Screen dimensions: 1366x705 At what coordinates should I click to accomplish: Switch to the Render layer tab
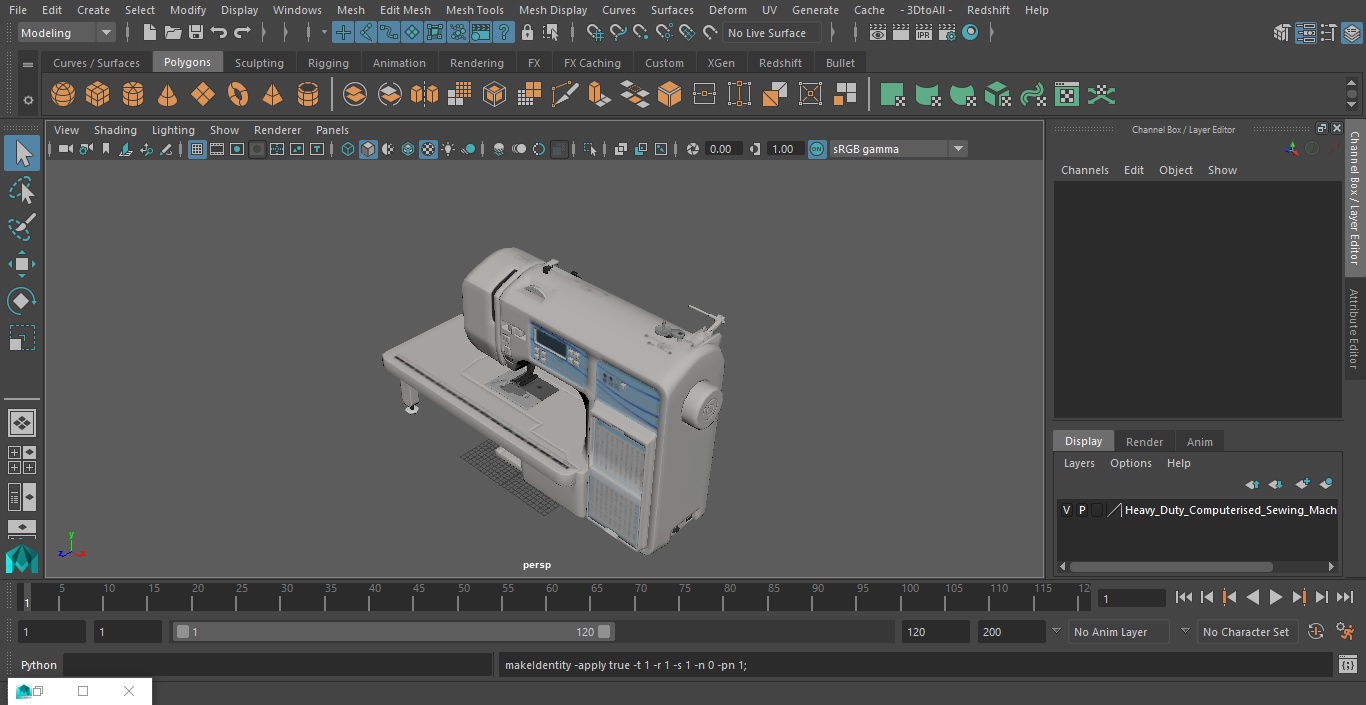[1144, 442]
